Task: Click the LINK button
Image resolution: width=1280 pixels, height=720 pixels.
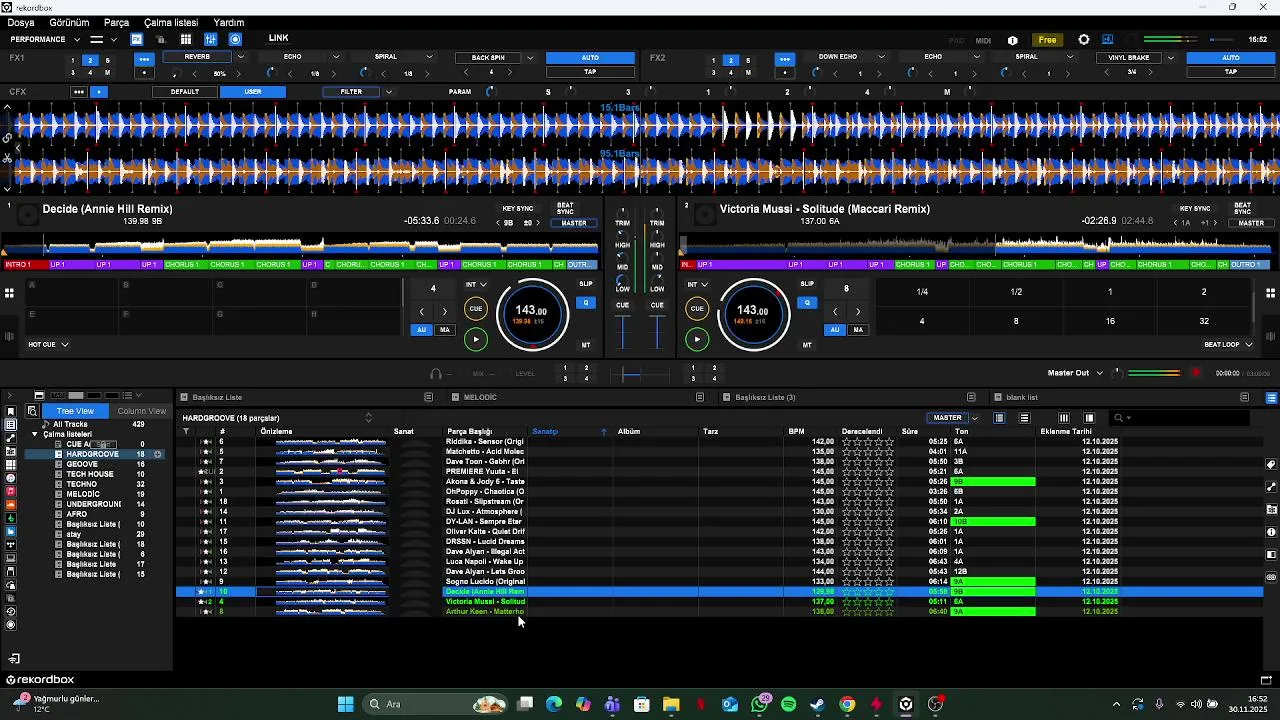Action: coord(278,39)
